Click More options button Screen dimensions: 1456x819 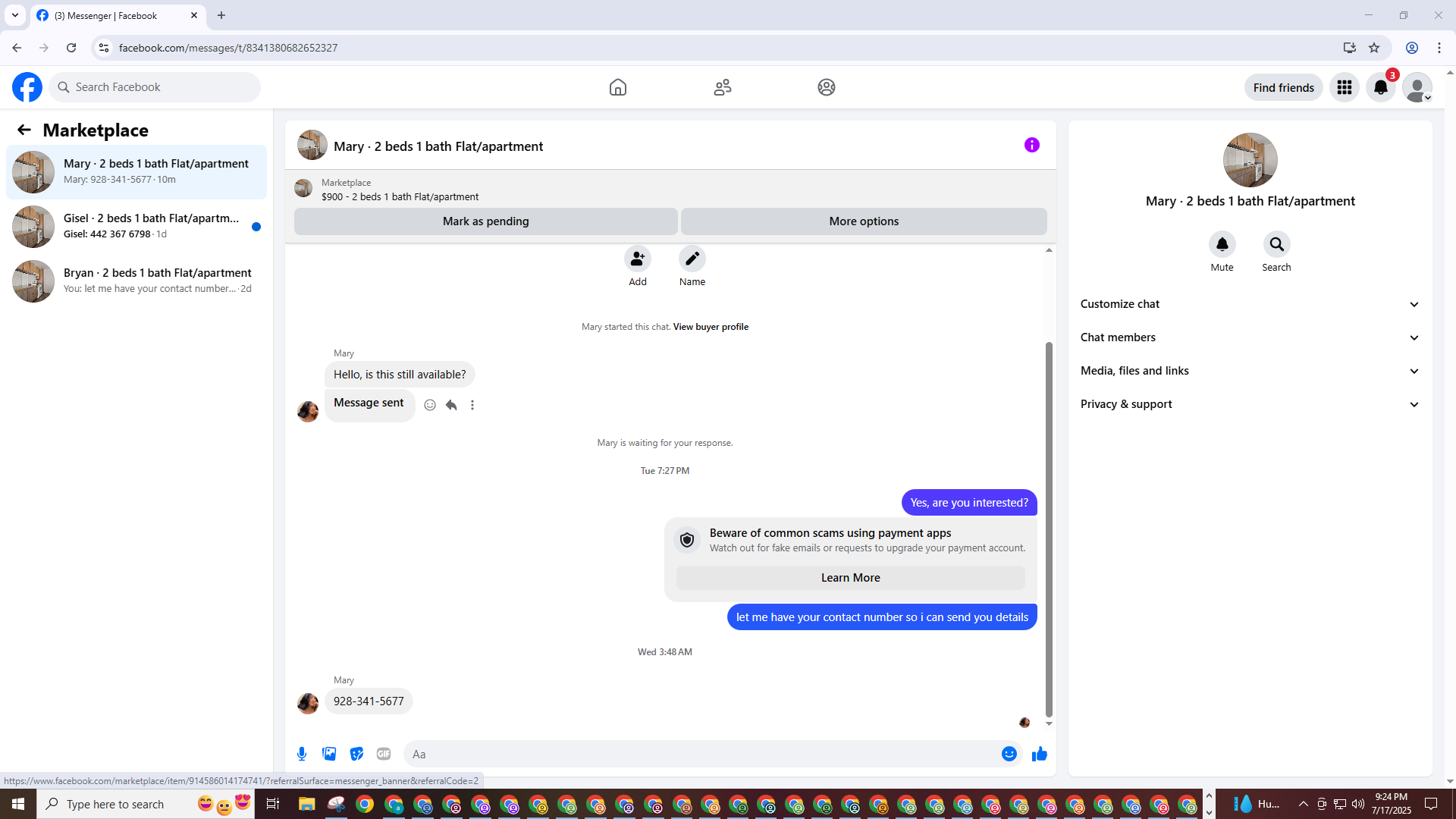(x=864, y=221)
